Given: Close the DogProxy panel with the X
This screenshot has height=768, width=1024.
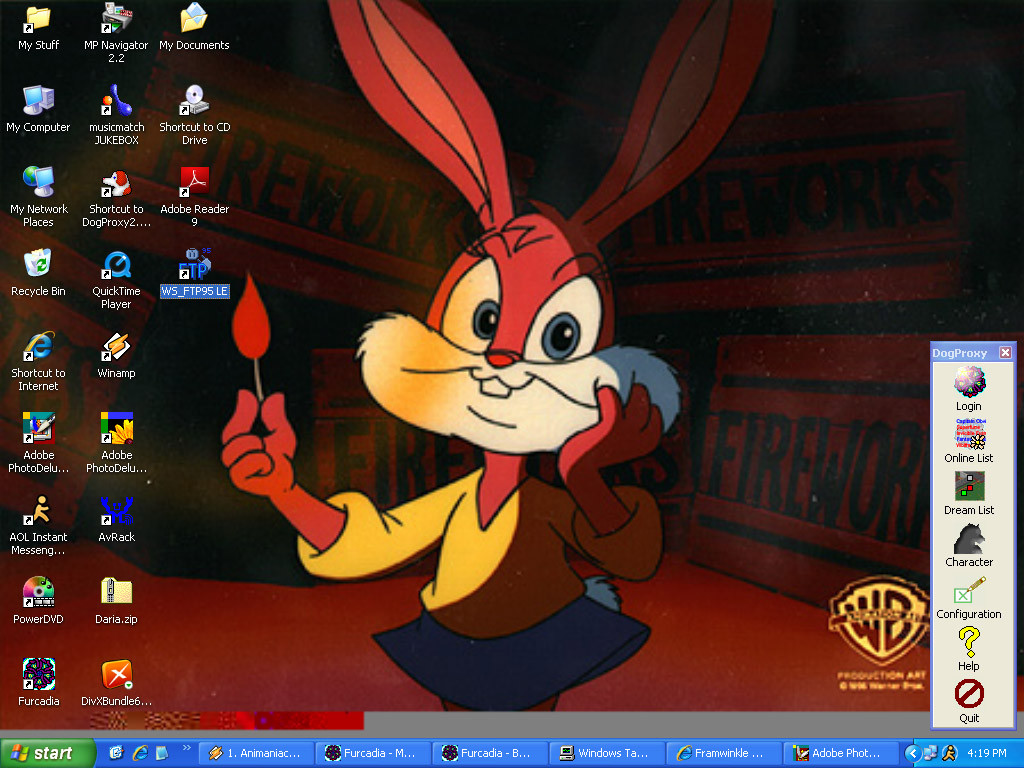Looking at the screenshot, I should point(1005,353).
